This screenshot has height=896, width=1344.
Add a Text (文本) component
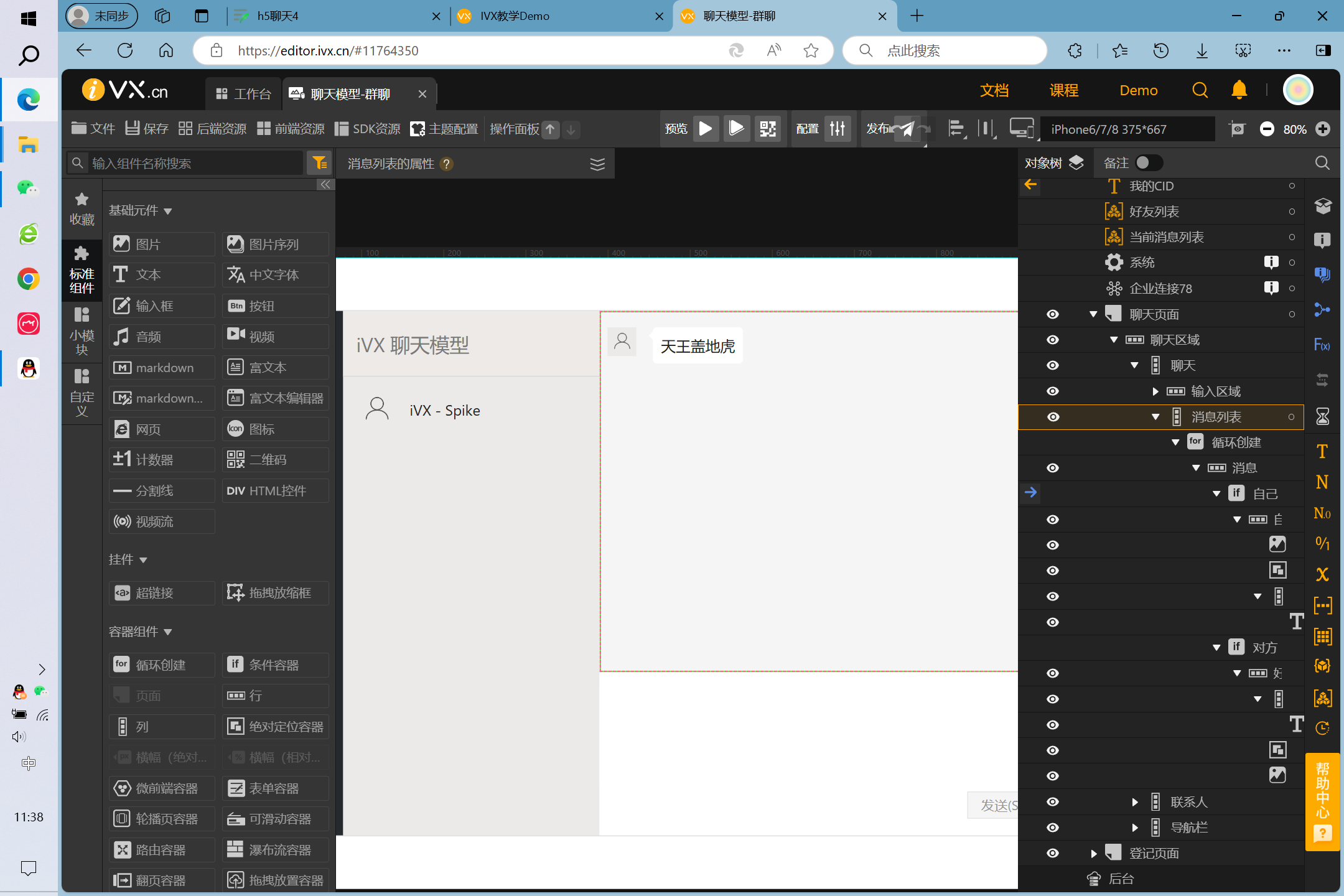click(162, 274)
